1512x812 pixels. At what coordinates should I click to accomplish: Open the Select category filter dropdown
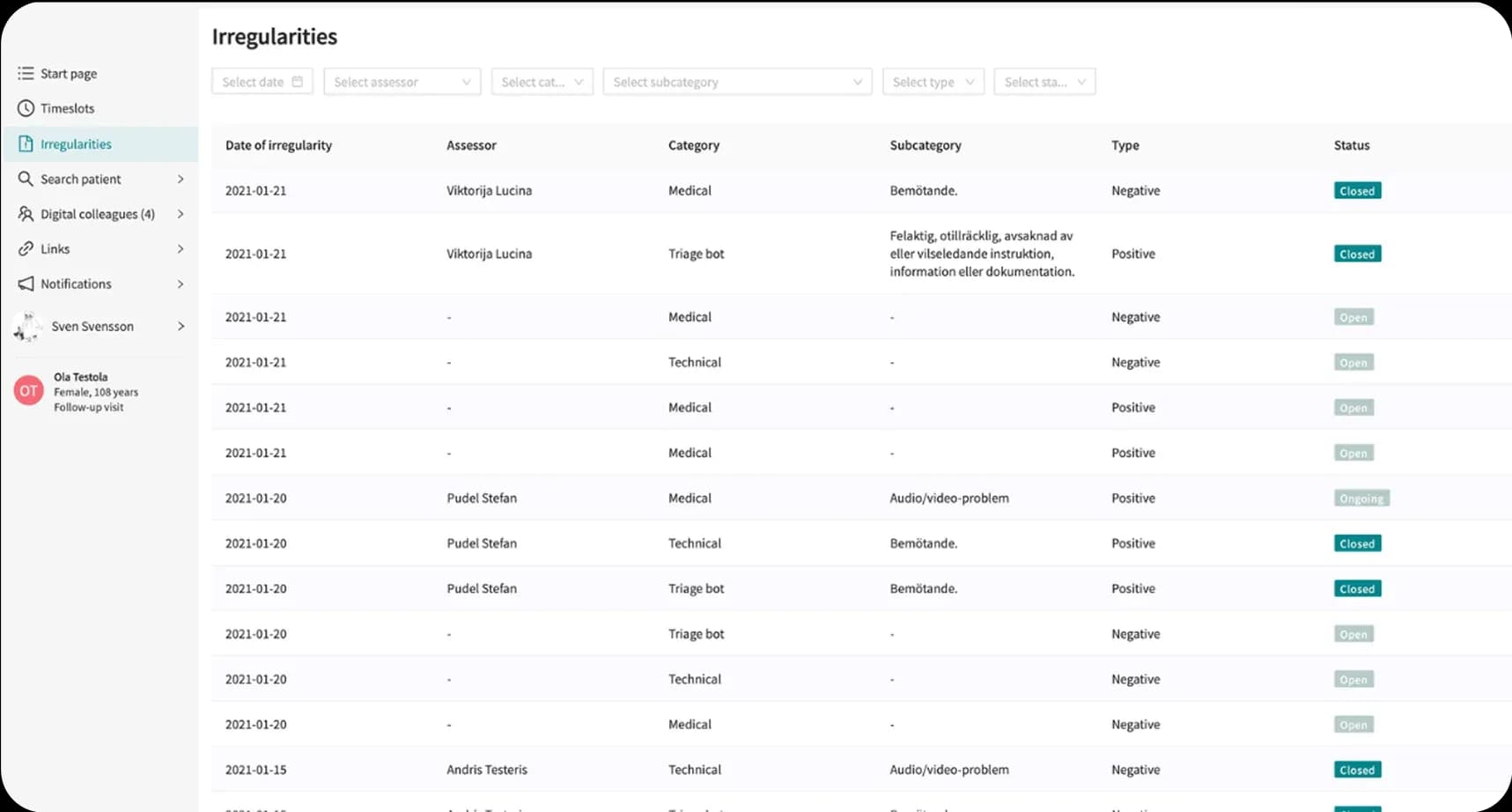point(542,82)
